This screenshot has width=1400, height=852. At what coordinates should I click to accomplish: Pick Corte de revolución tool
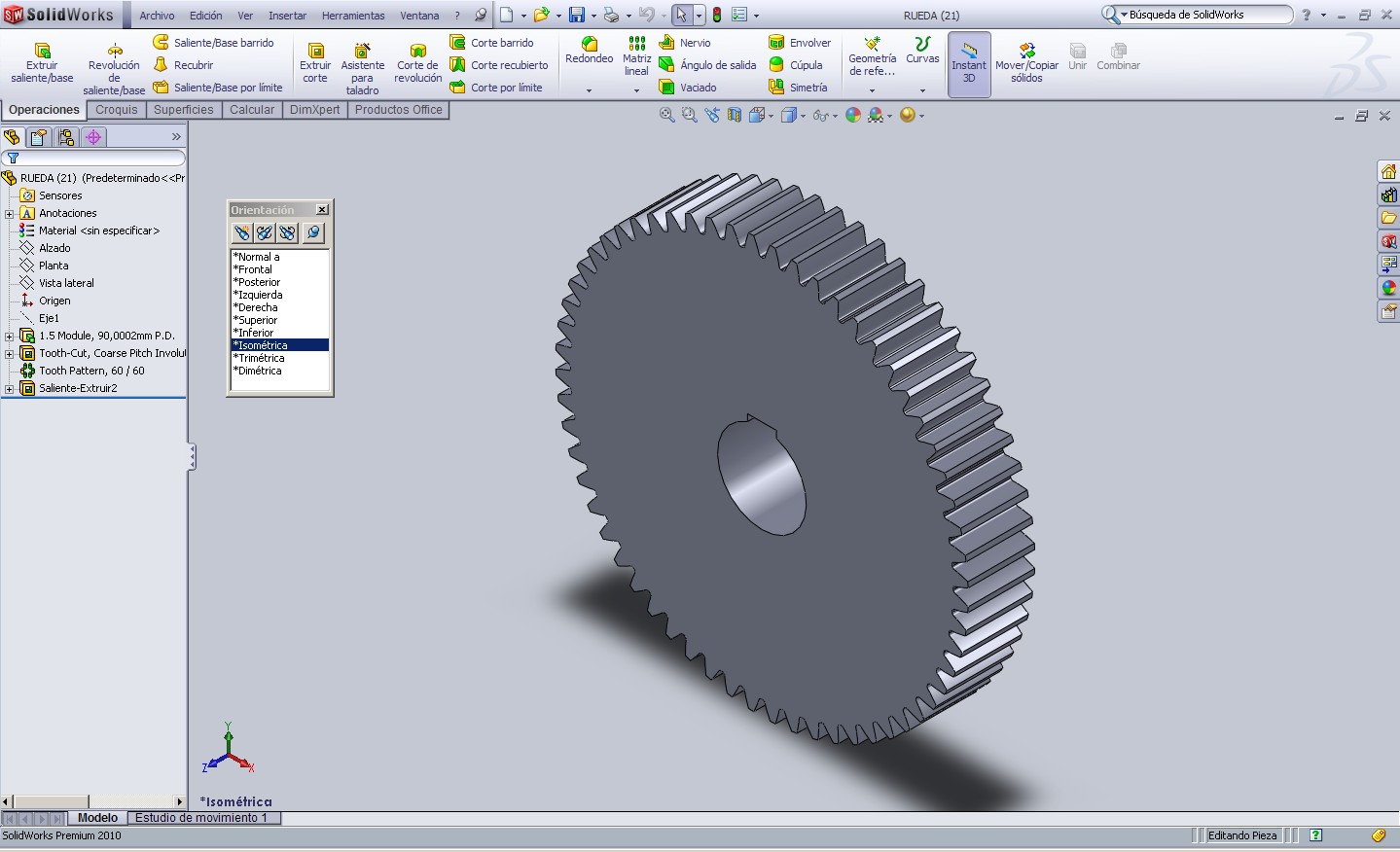click(x=418, y=63)
